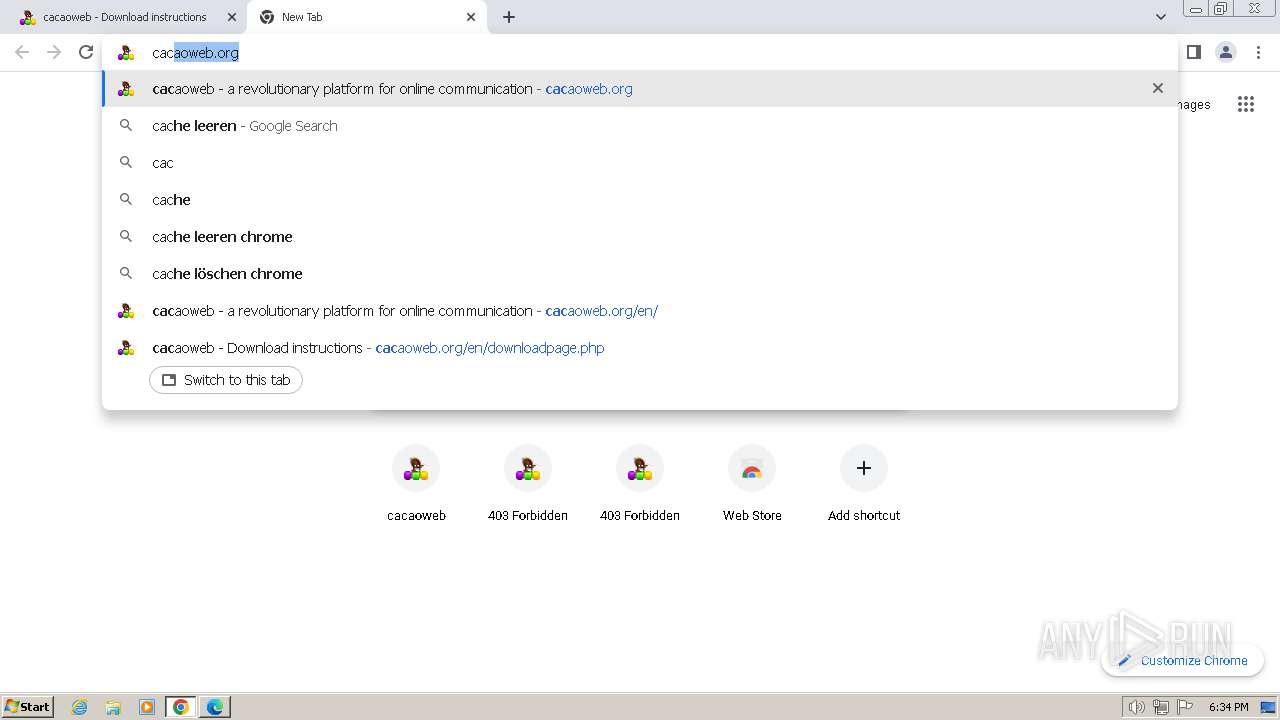1280x720 pixels.
Task: Open Windows Media Player from taskbar
Action: tap(147, 707)
